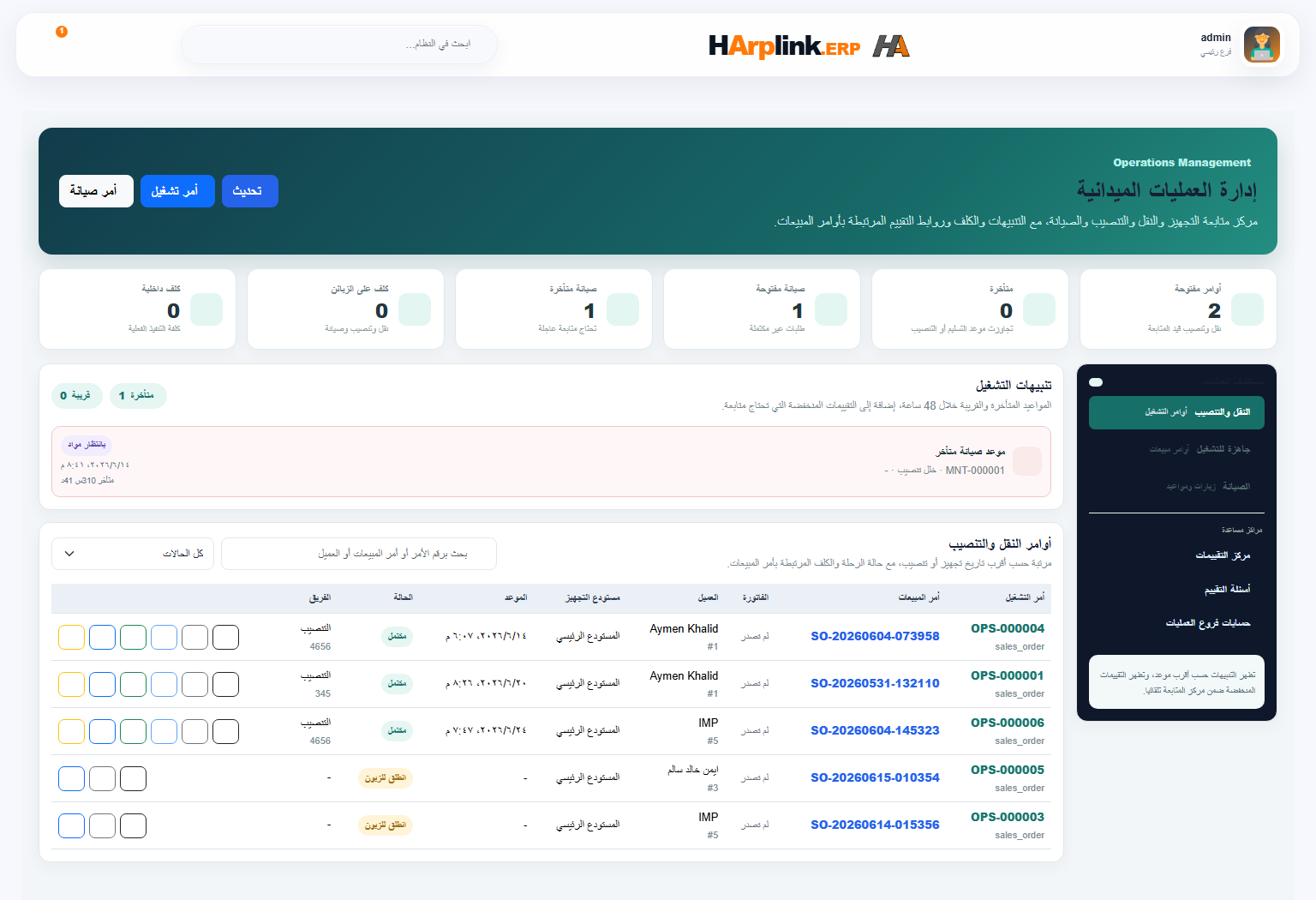Click the gray-bordered action icon in OPS-000001 row
The height and width of the screenshot is (900, 1316).
pos(195,684)
